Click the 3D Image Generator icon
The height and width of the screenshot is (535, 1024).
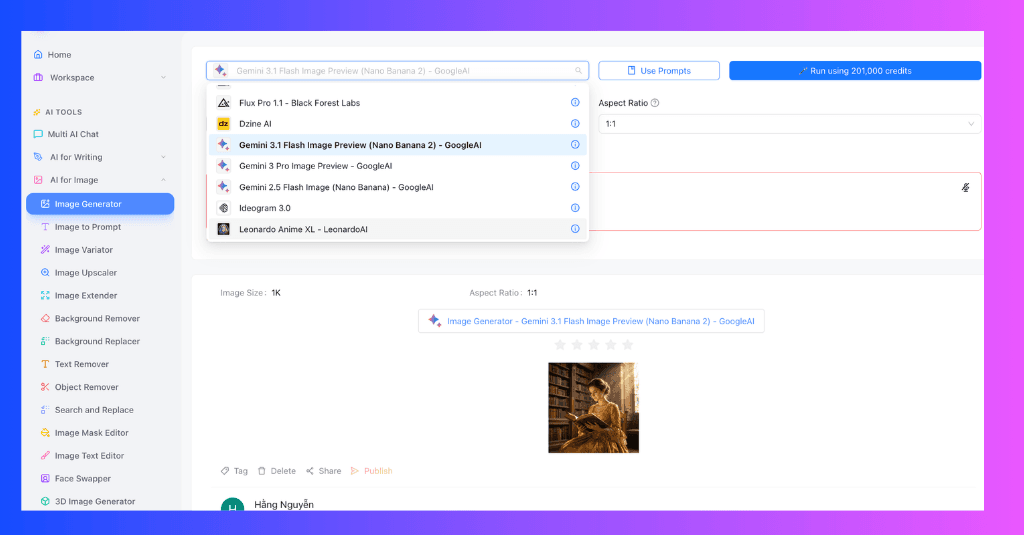(45, 501)
